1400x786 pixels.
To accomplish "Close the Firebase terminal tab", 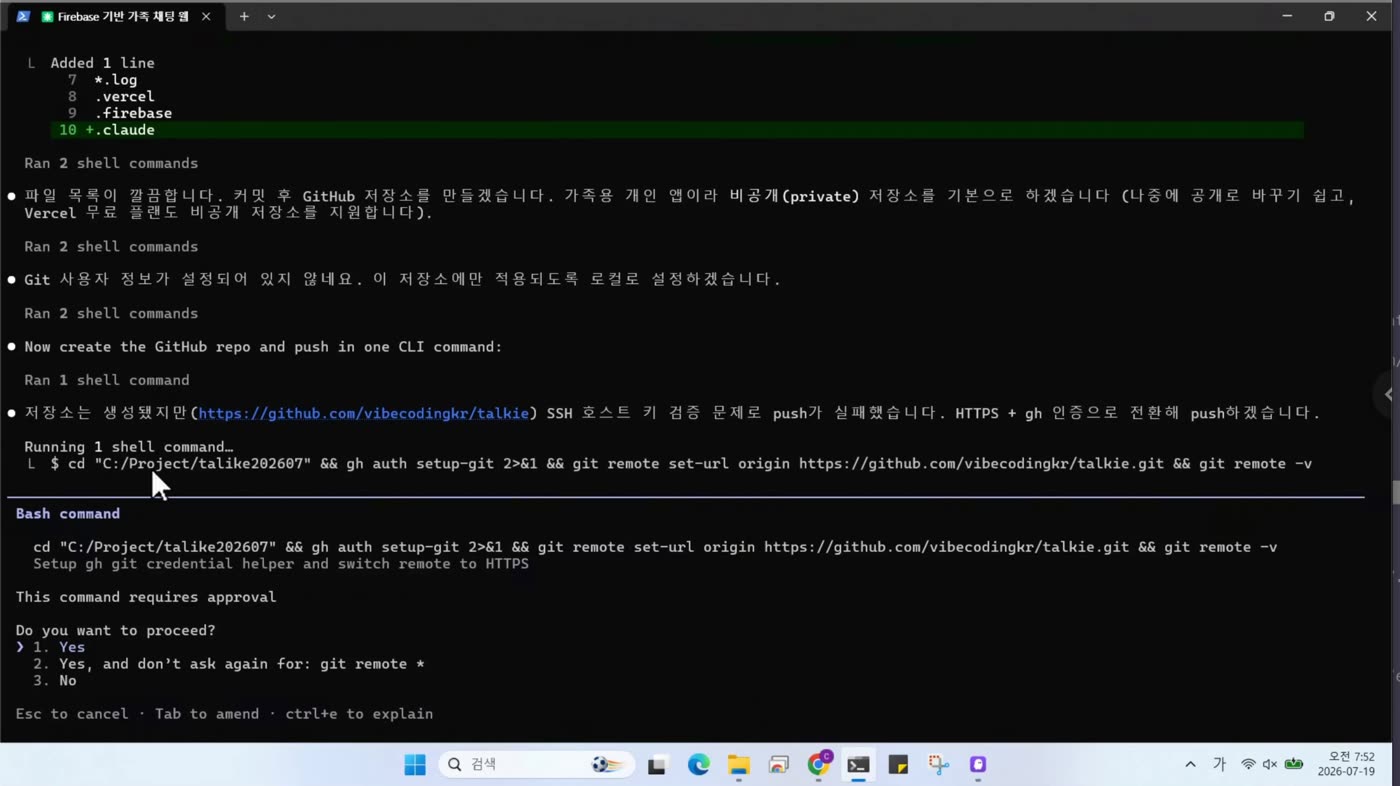I will pyautogui.click(x=206, y=17).
